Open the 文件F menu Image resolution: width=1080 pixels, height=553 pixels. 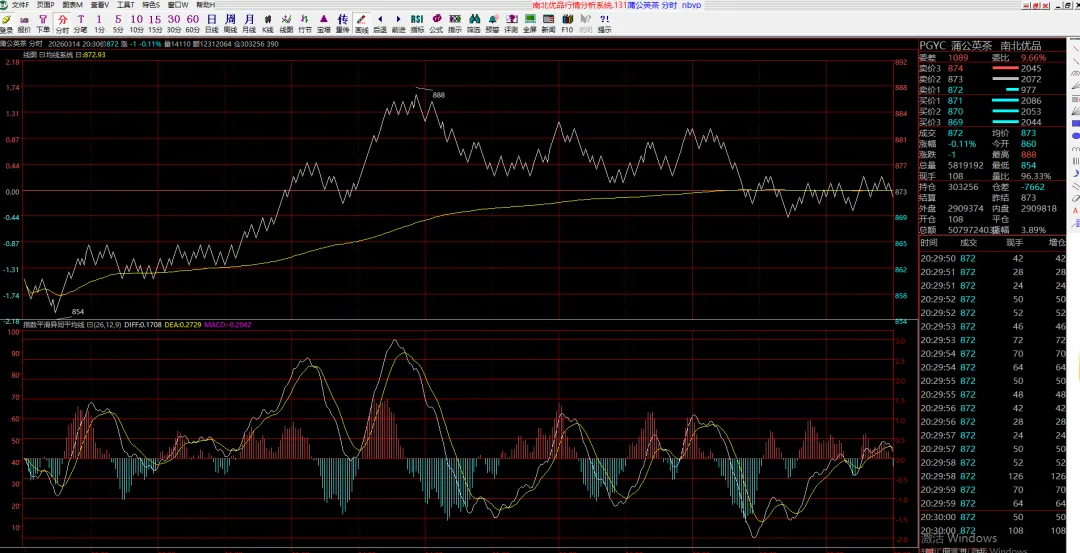(x=19, y=5)
